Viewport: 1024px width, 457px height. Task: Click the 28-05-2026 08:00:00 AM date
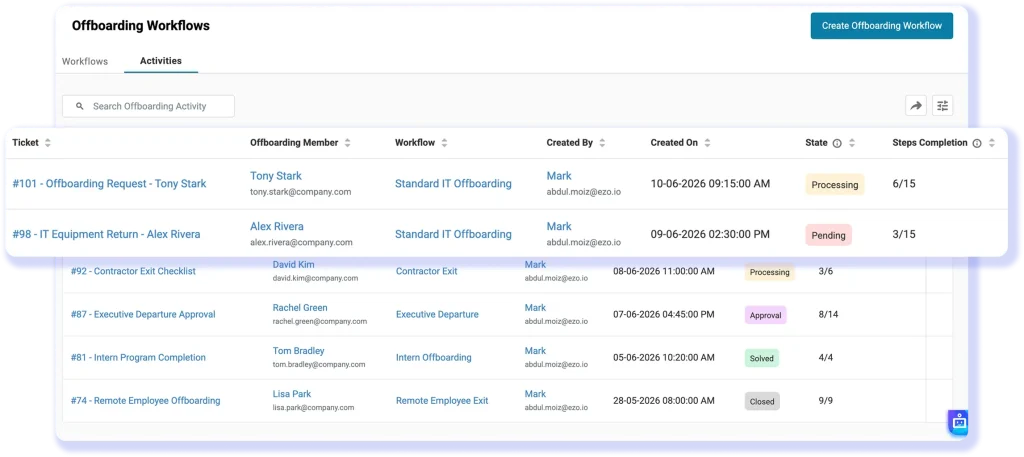click(x=664, y=400)
